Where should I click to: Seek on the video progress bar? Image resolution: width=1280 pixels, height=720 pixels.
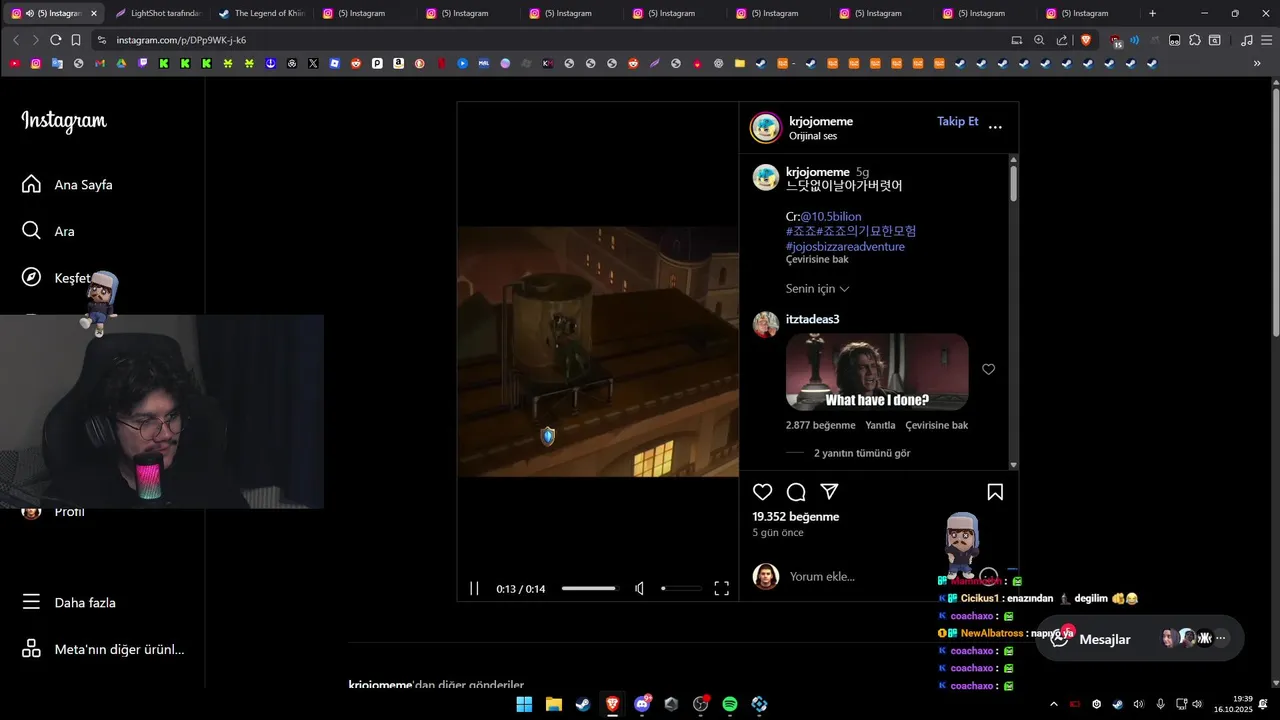(x=589, y=589)
